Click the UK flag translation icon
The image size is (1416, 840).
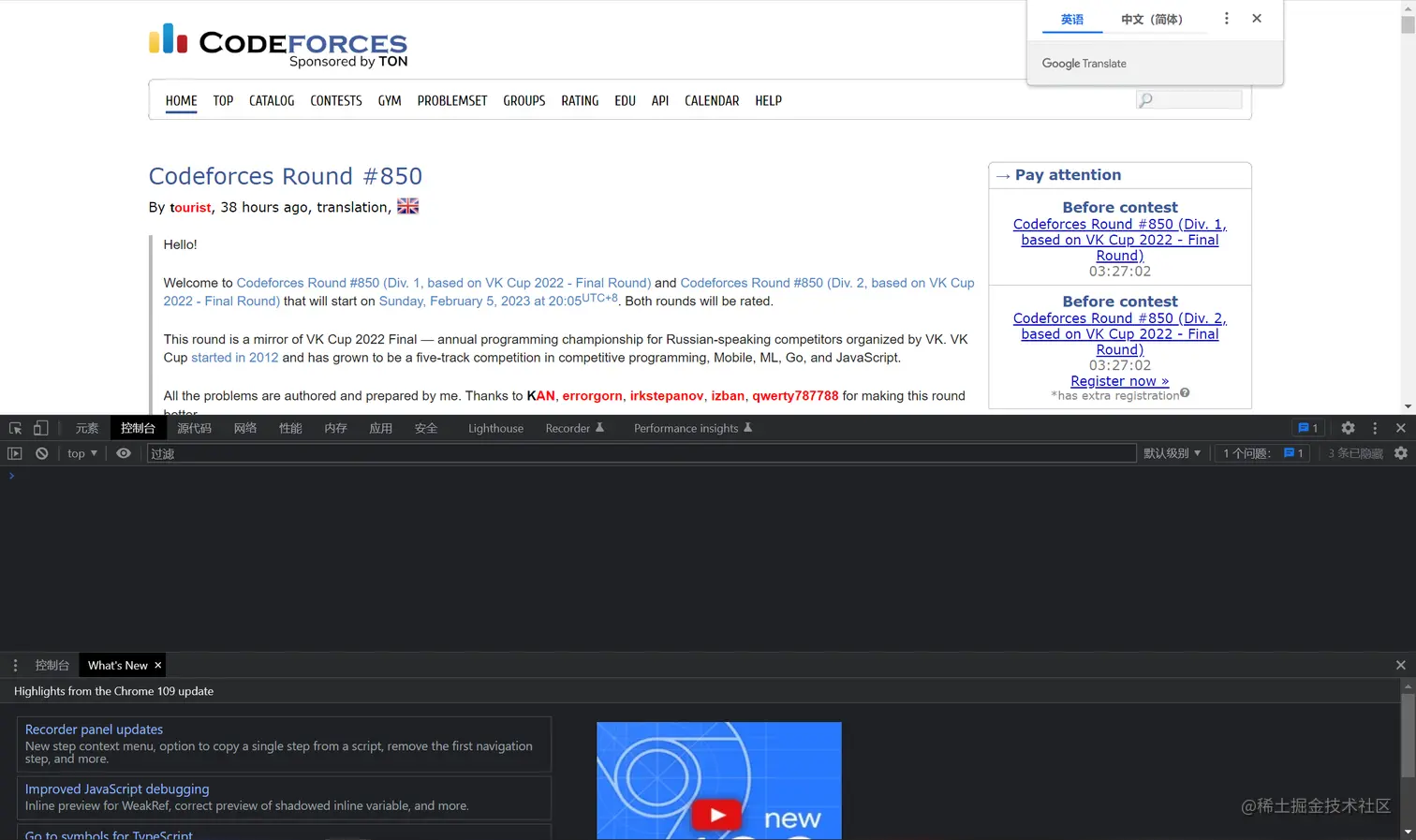tap(407, 206)
